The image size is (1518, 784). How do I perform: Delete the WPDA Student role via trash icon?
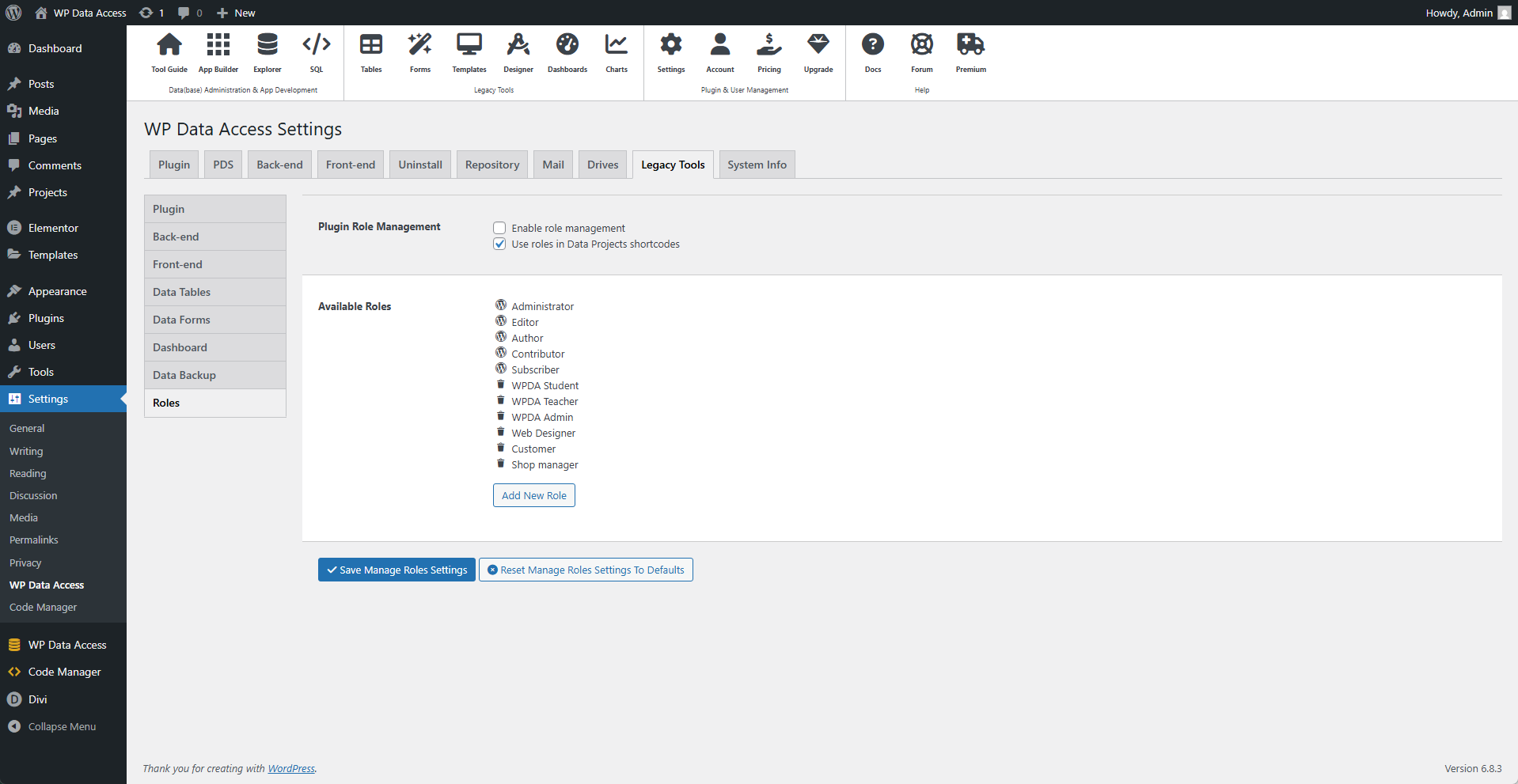(x=500, y=384)
